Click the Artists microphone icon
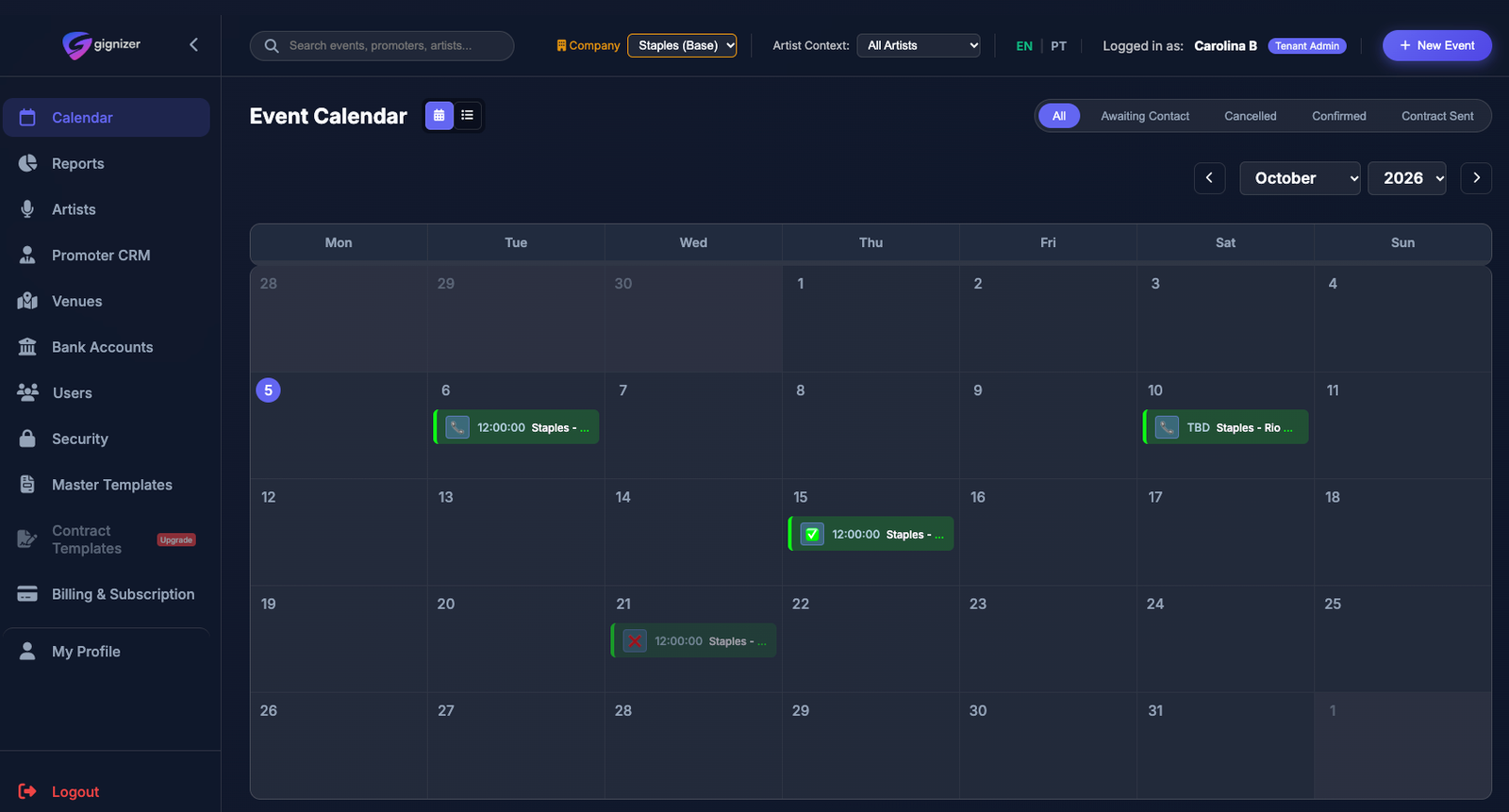Viewport: 1509px width, 812px height. coord(27,209)
